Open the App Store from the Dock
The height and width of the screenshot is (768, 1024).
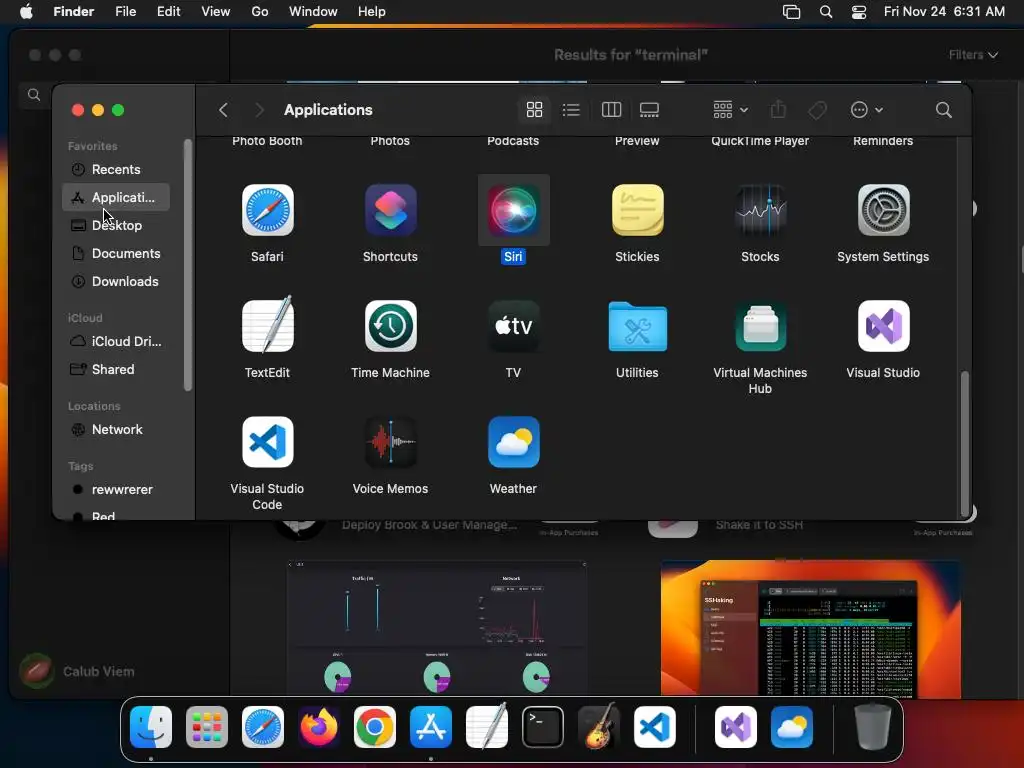pos(431,727)
